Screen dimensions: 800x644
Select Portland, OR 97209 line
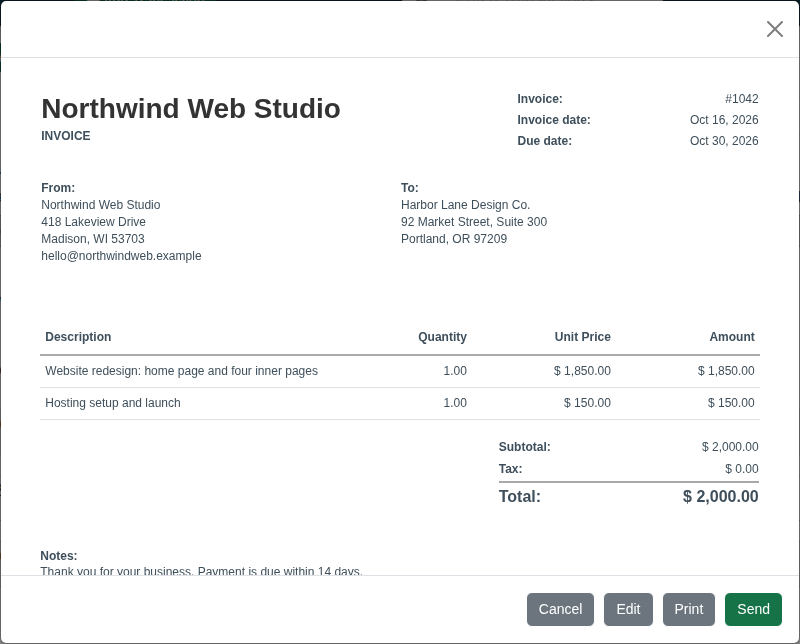(454, 239)
